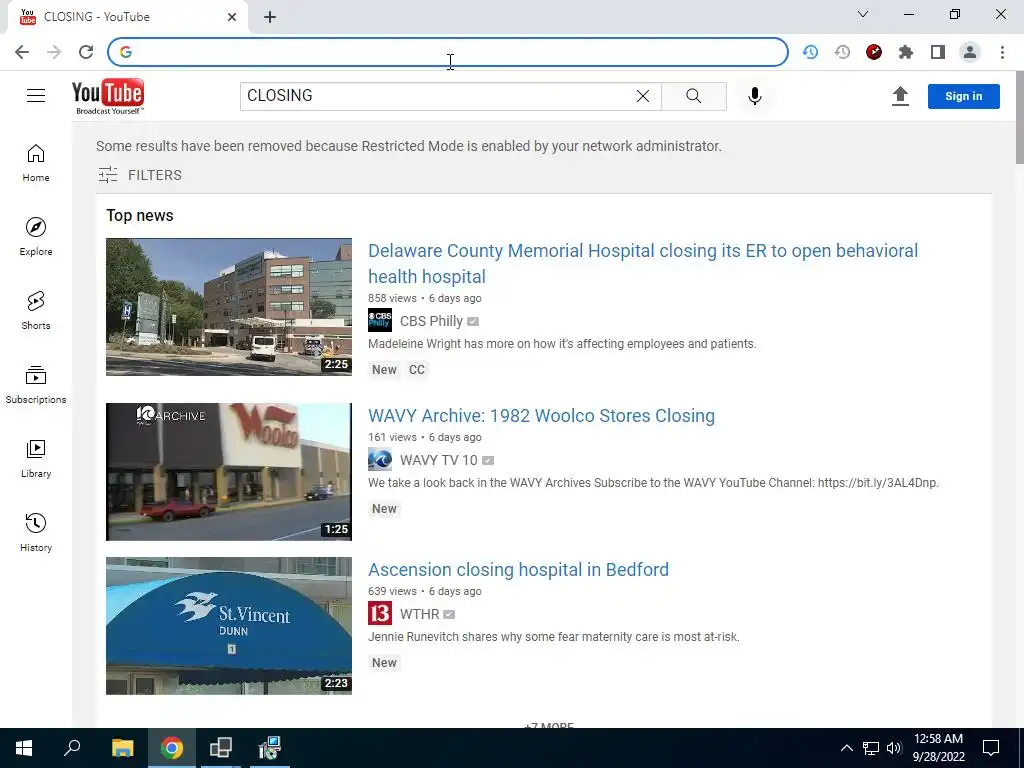The height and width of the screenshot is (768, 1024).
Task: Open Subscriptions in the sidebar
Action: coord(36,385)
